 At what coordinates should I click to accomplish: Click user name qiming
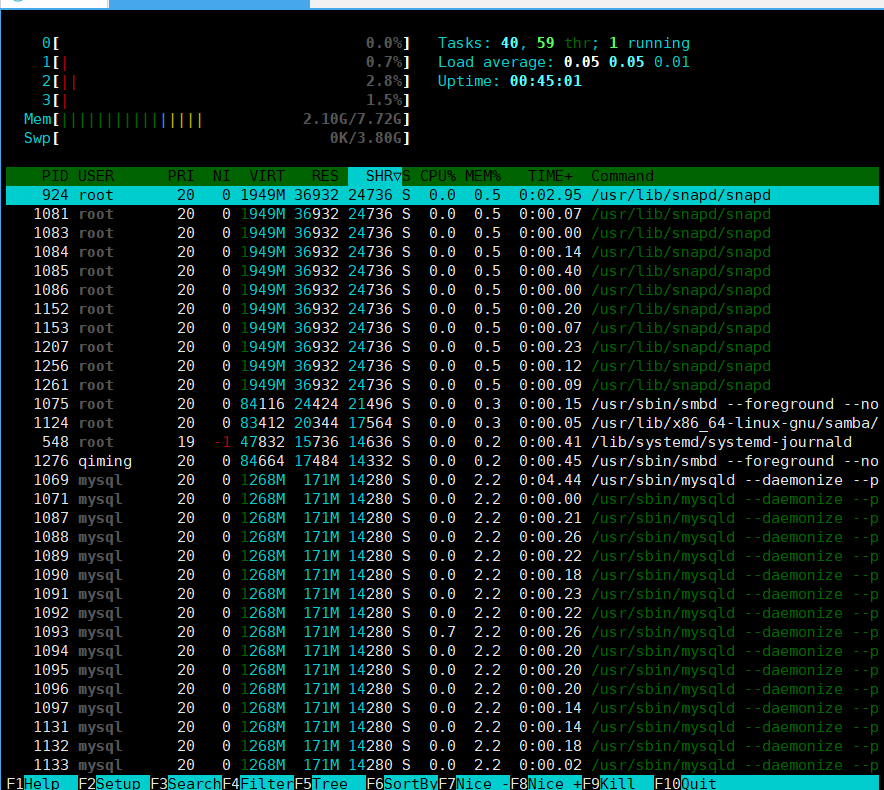(105, 461)
